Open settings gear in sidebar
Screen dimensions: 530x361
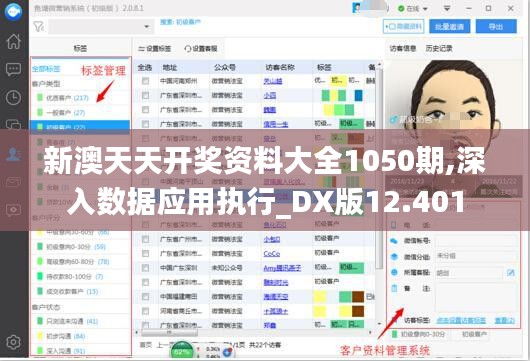click(x=14, y=342)
